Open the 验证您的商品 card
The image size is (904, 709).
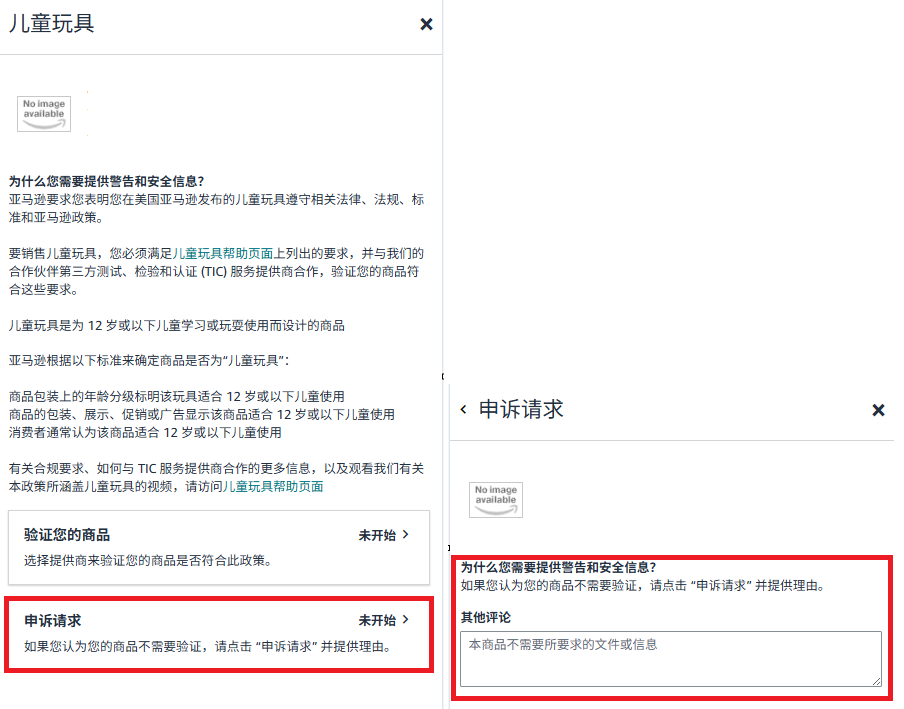(x=219, y=547)
